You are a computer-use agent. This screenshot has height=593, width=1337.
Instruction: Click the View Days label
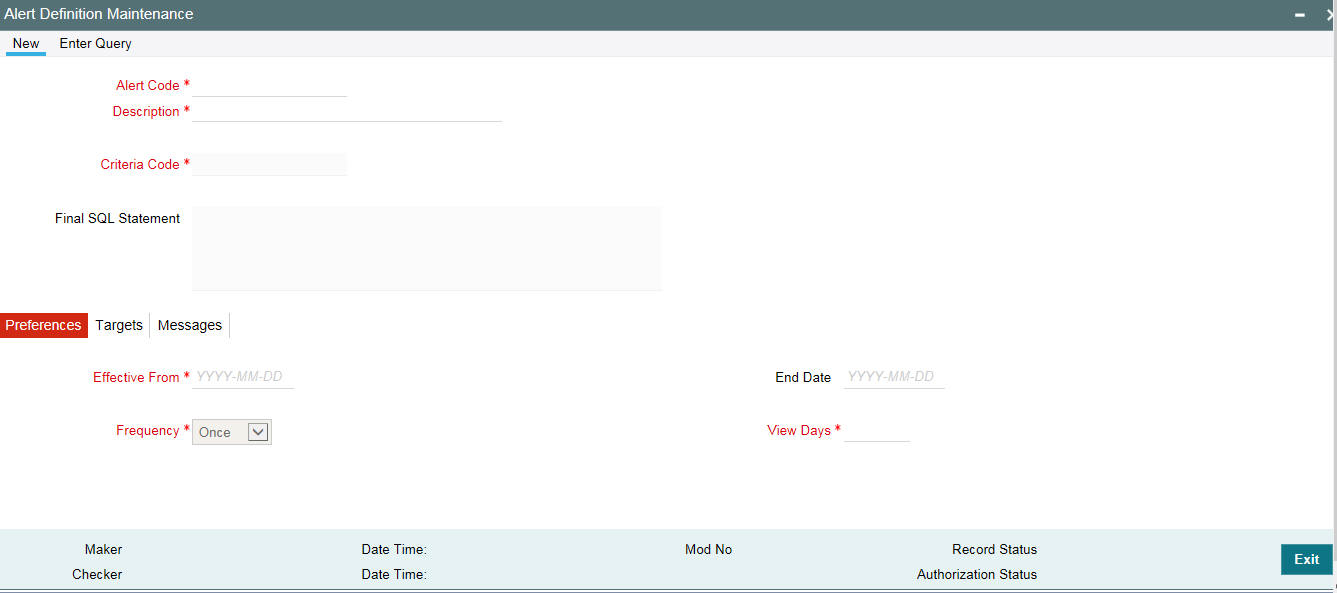pyautogui.click(x=799, y=431)
